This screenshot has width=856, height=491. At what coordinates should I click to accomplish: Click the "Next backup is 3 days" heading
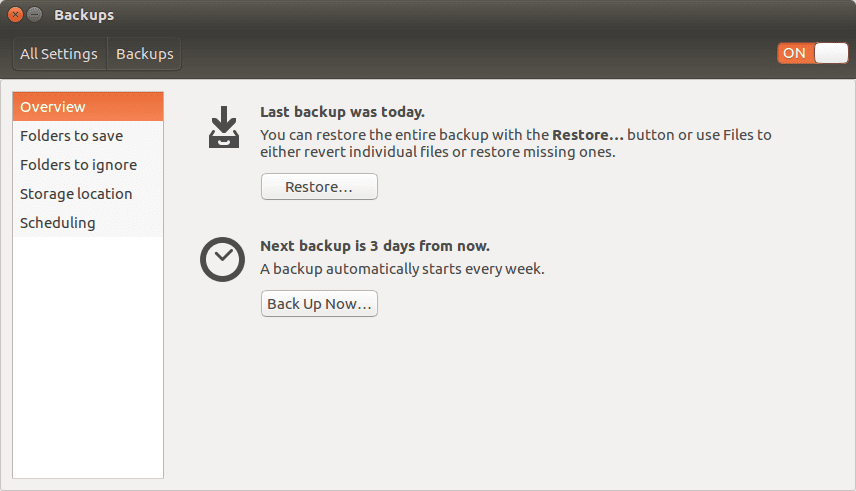[374, 245]
